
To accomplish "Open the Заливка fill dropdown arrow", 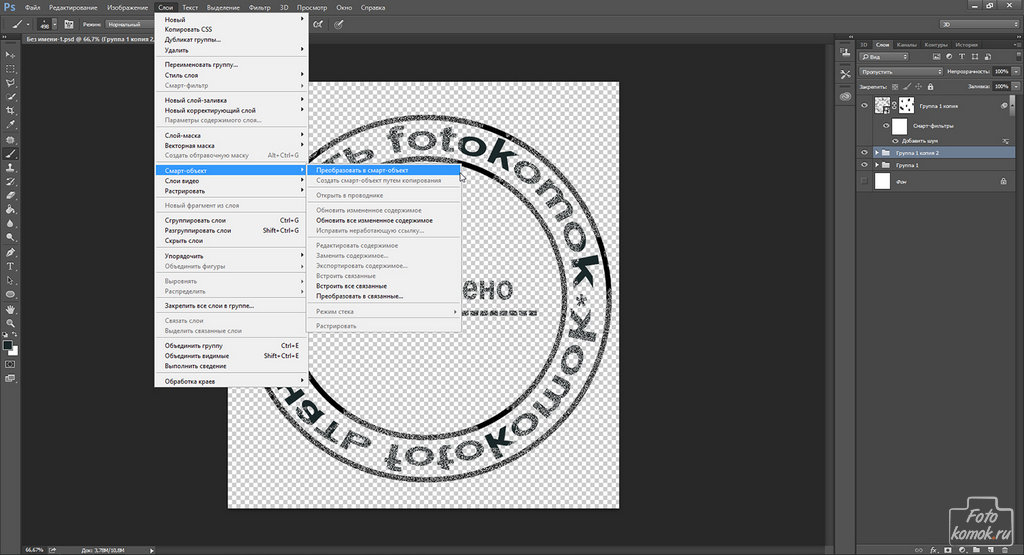I will (x=1016, y=86).
